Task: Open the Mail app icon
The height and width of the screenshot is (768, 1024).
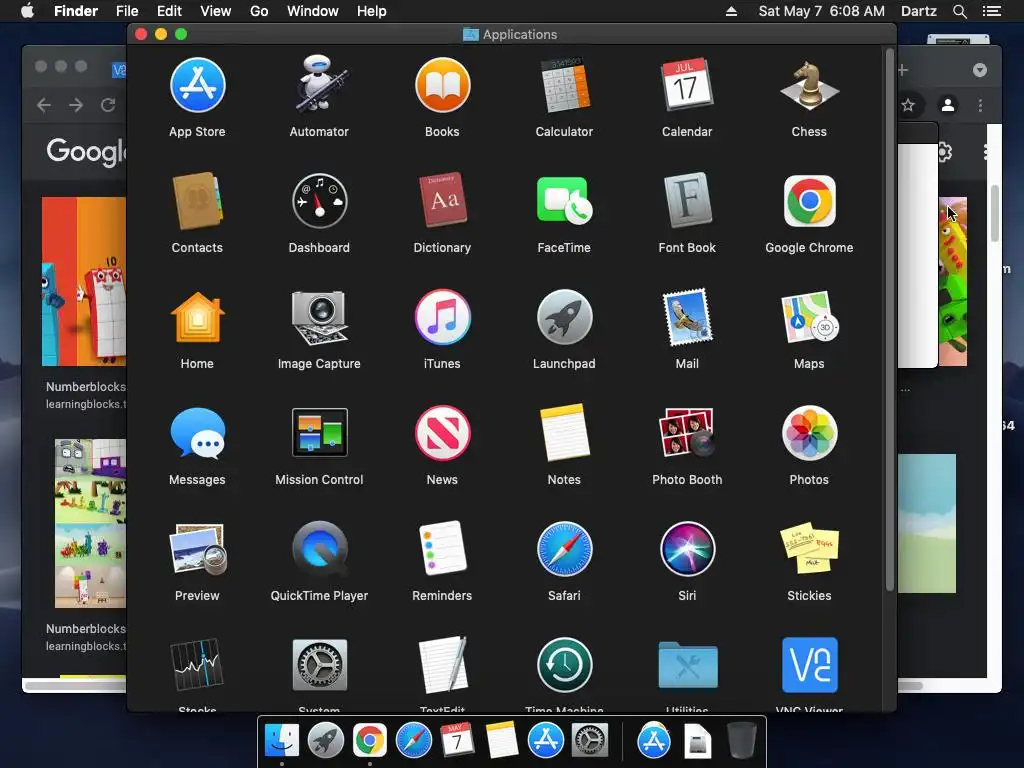Action: (687, 317)
